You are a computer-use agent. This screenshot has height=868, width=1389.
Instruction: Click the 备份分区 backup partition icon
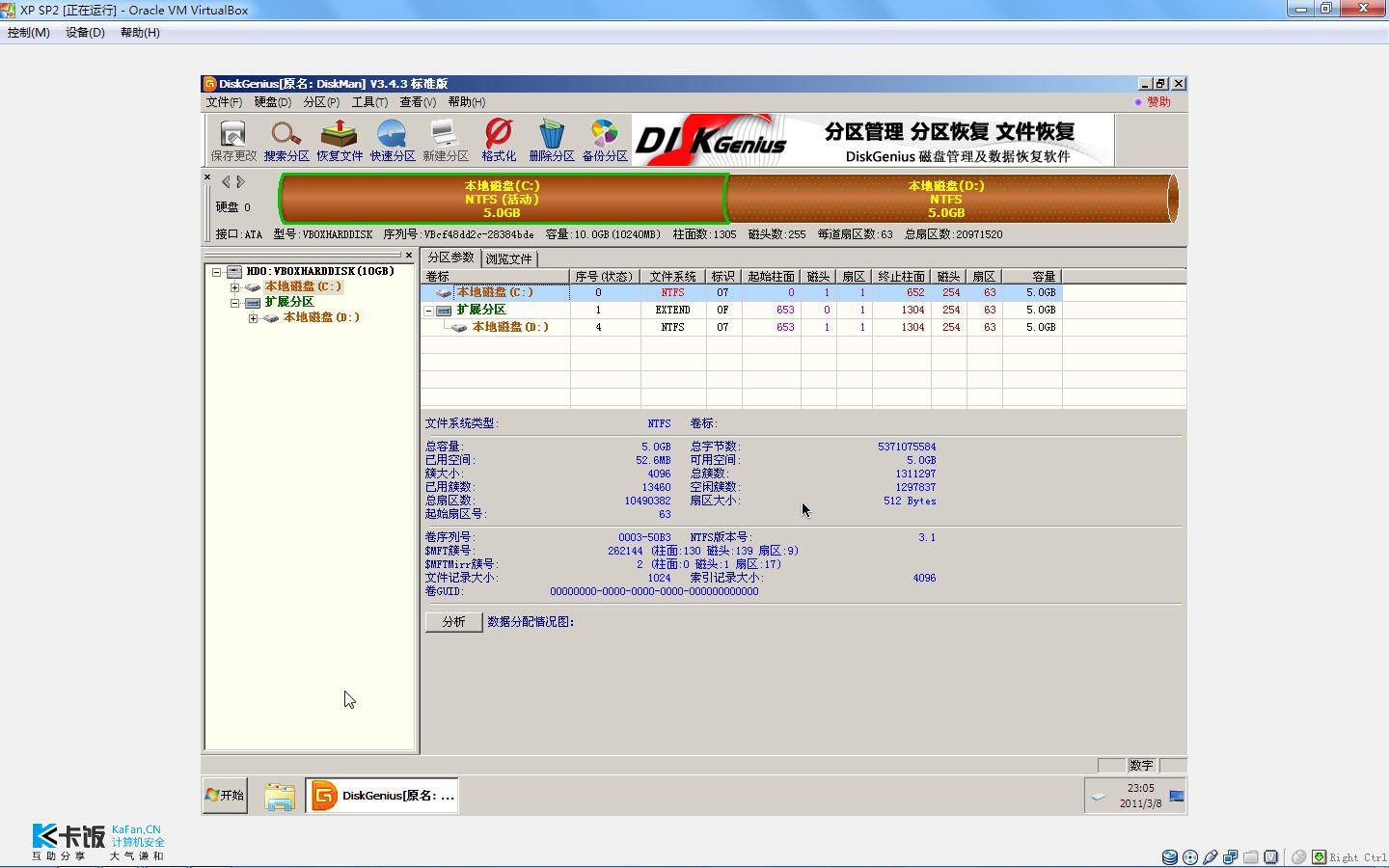(605, 140)
